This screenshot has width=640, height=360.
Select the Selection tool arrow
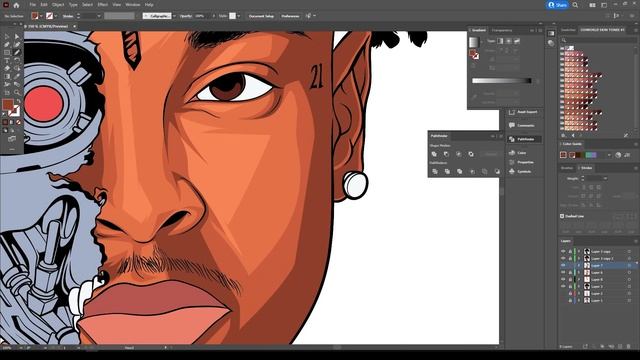[x=7, y=37]
